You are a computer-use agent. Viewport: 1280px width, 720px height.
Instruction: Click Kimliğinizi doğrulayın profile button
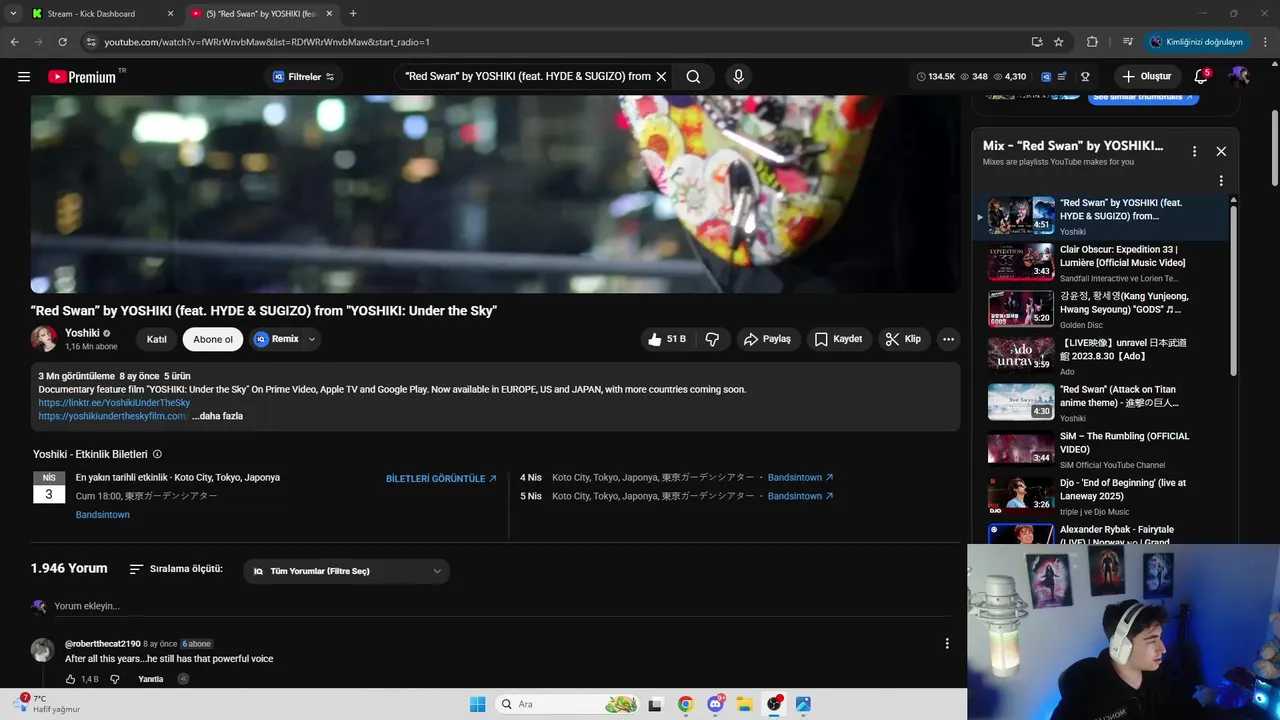[x=1197, y=42]
